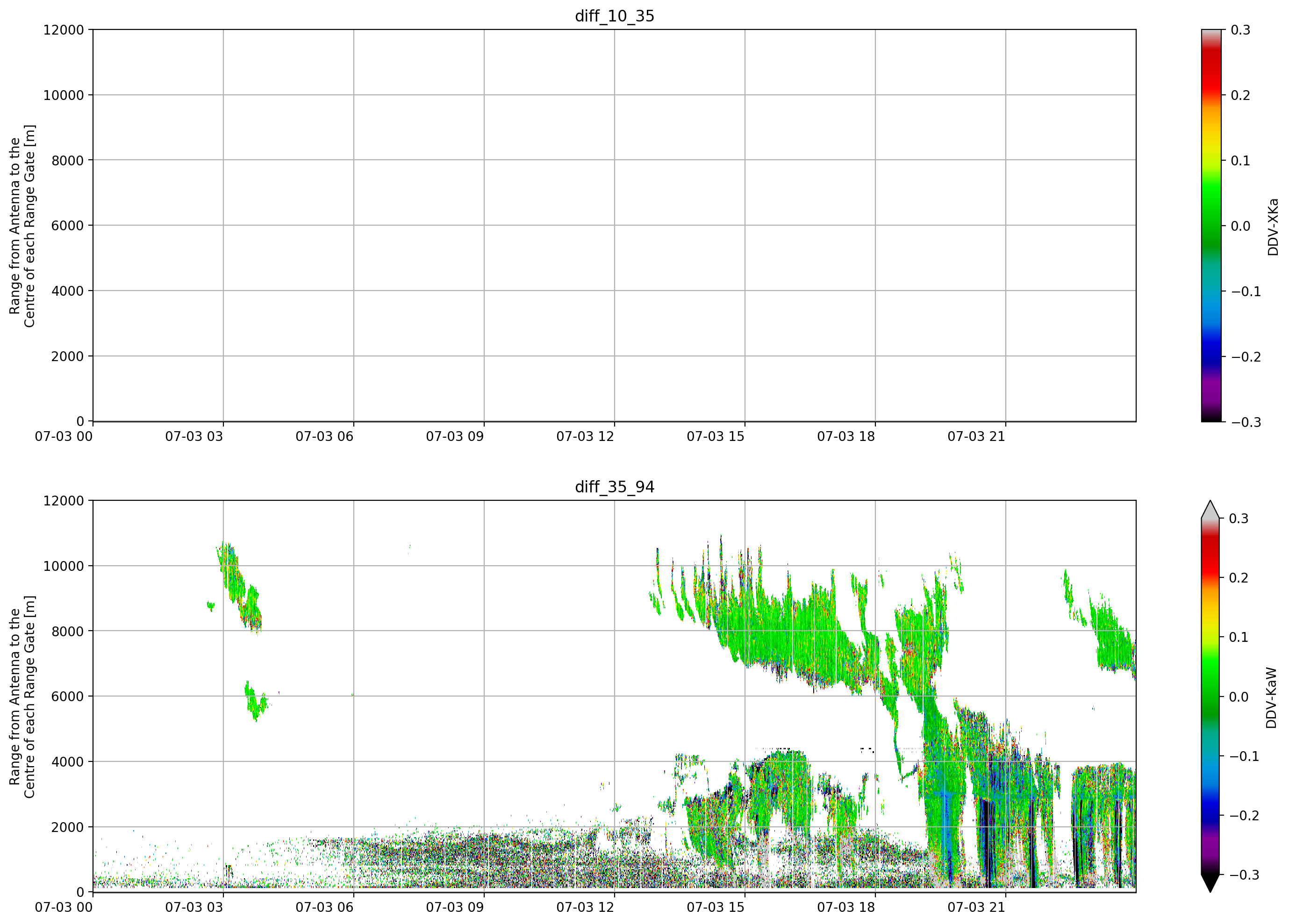The width and height of the screenshot is (1289, 924).
Task: Click the 07-03 00 x-tick under diff_35_94
Action: click(64, 907)
